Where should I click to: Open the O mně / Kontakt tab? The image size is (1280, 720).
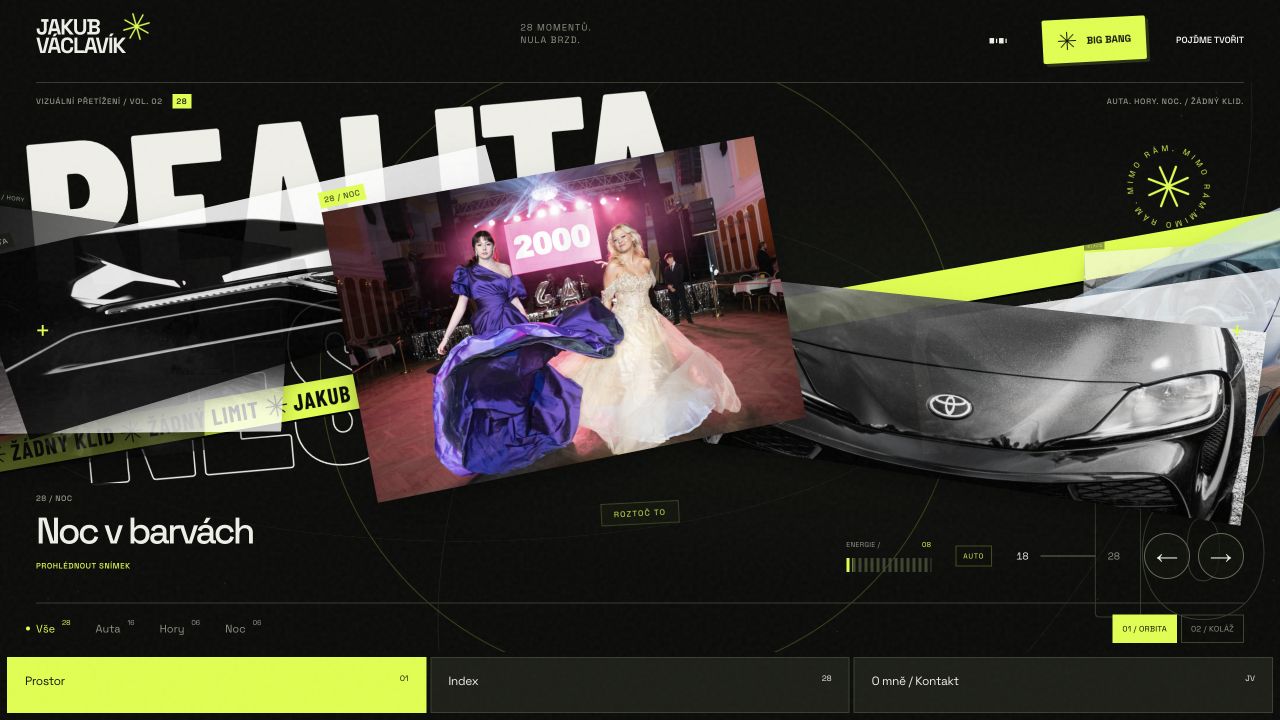(x=1063, y=685)
